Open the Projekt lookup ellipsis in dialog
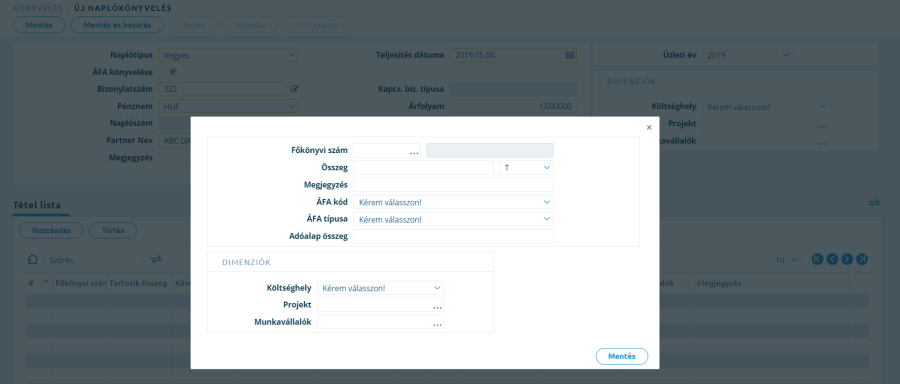The height and width of the screenshot is (384, 900). (437, 307)
